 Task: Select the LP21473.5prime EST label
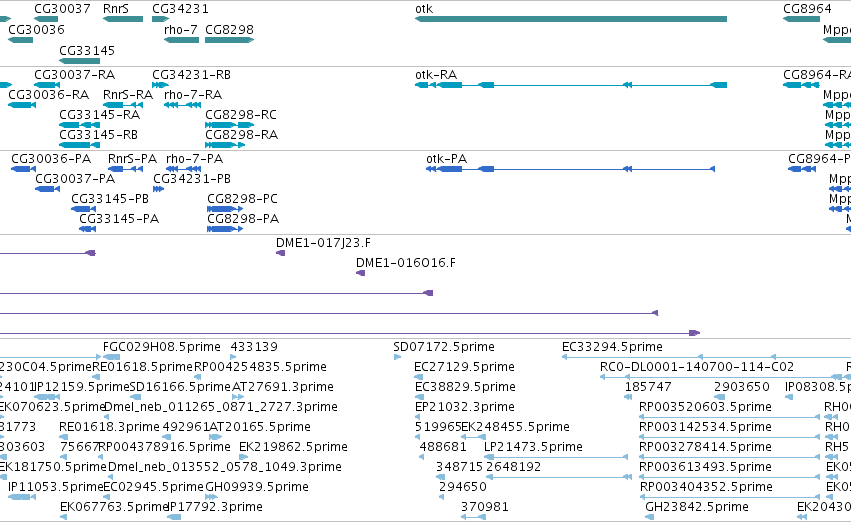534,448
